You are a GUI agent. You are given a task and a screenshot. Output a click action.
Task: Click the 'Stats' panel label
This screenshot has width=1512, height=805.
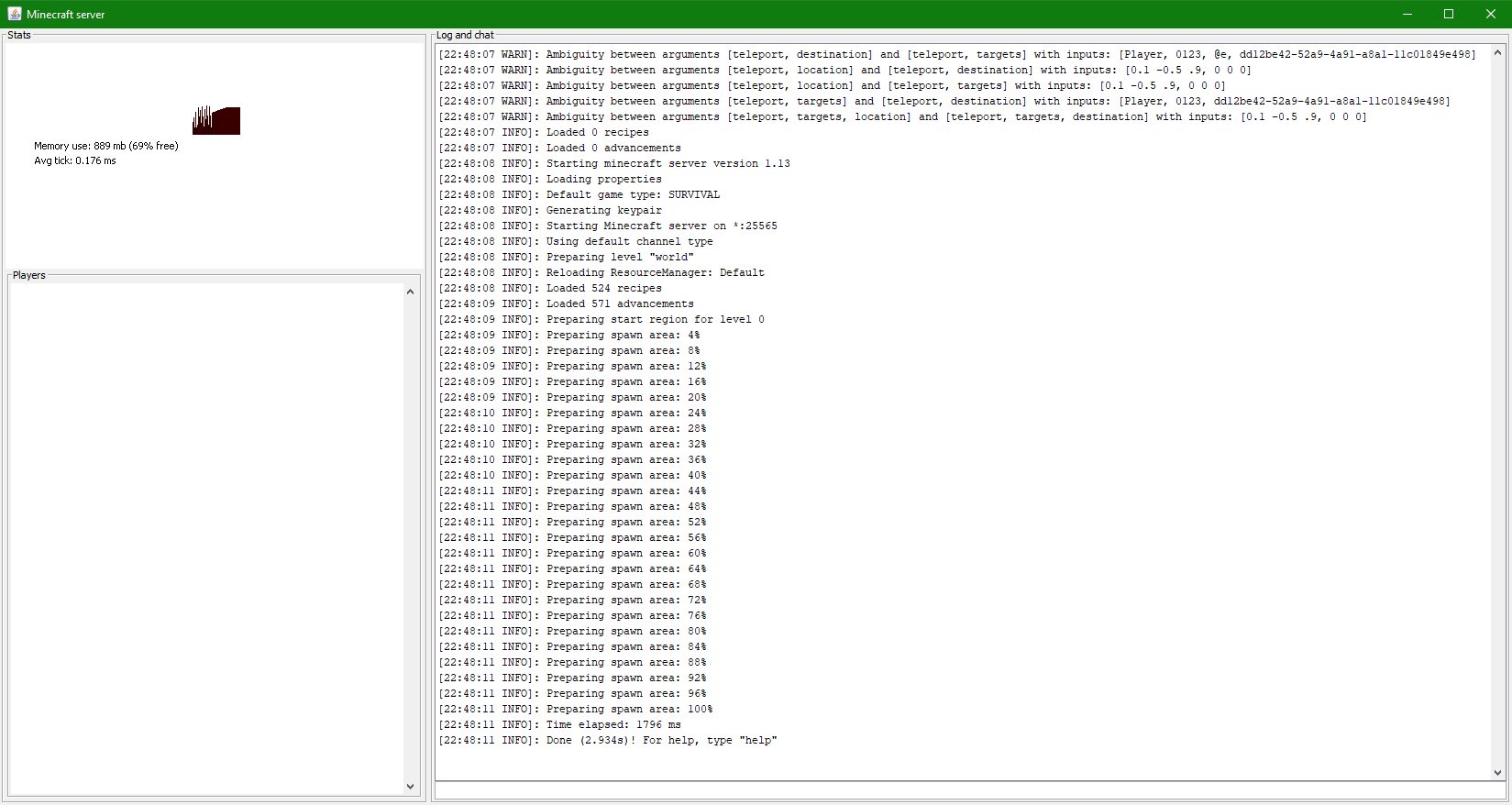coord(19,35)
